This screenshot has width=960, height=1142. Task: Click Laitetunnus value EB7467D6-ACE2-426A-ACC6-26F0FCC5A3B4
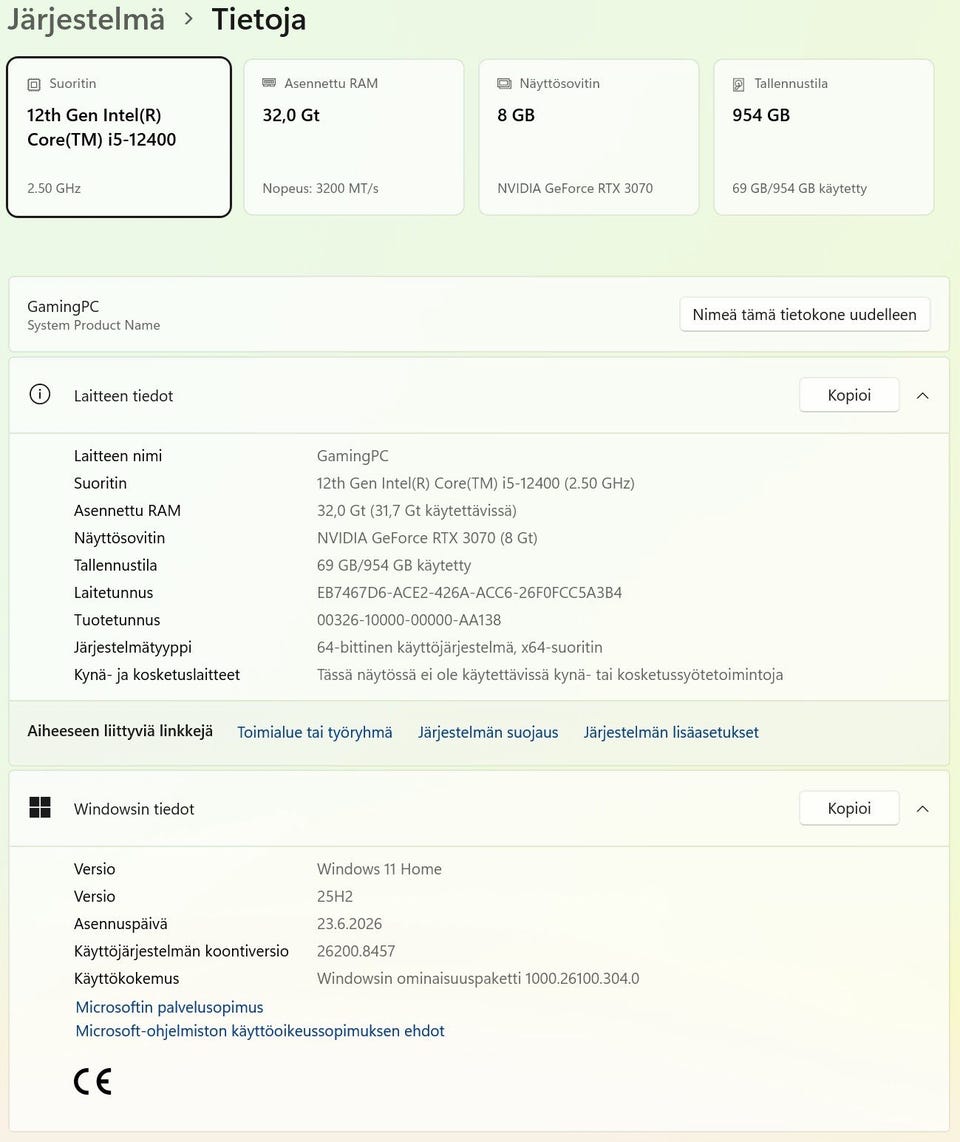[x=469, y=592]
